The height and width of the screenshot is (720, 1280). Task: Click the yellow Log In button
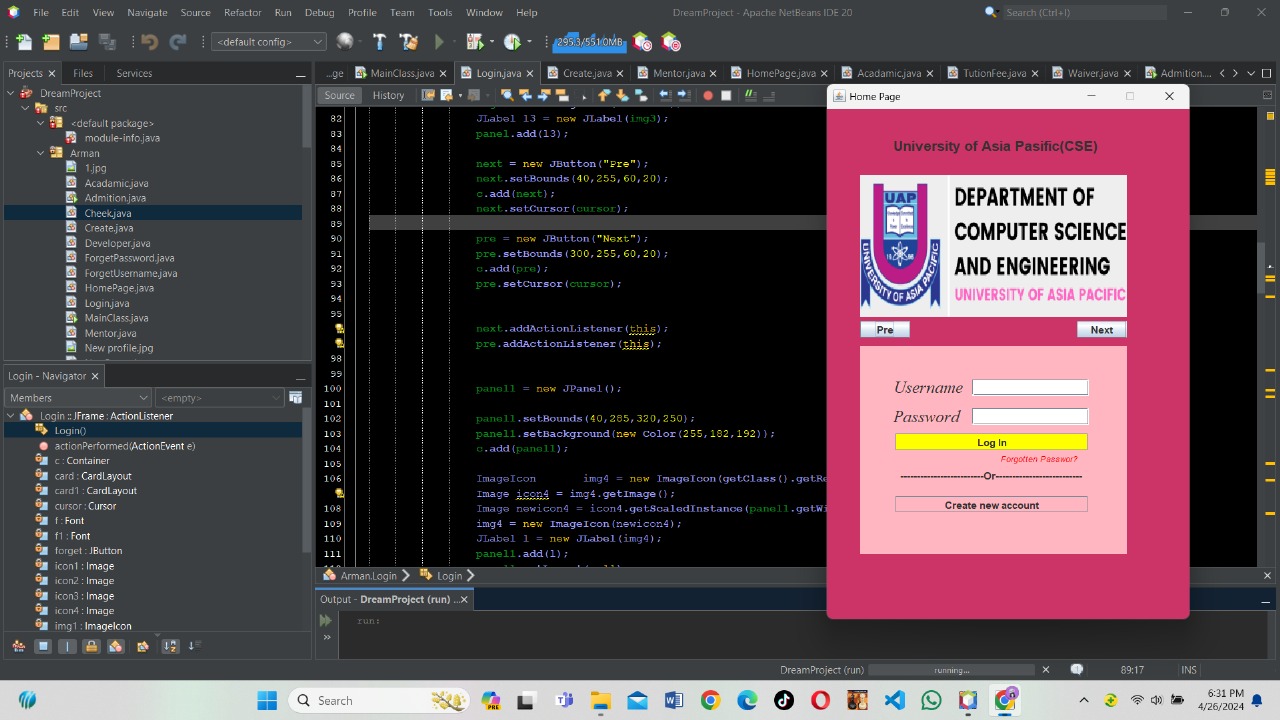tap(991, 442)
